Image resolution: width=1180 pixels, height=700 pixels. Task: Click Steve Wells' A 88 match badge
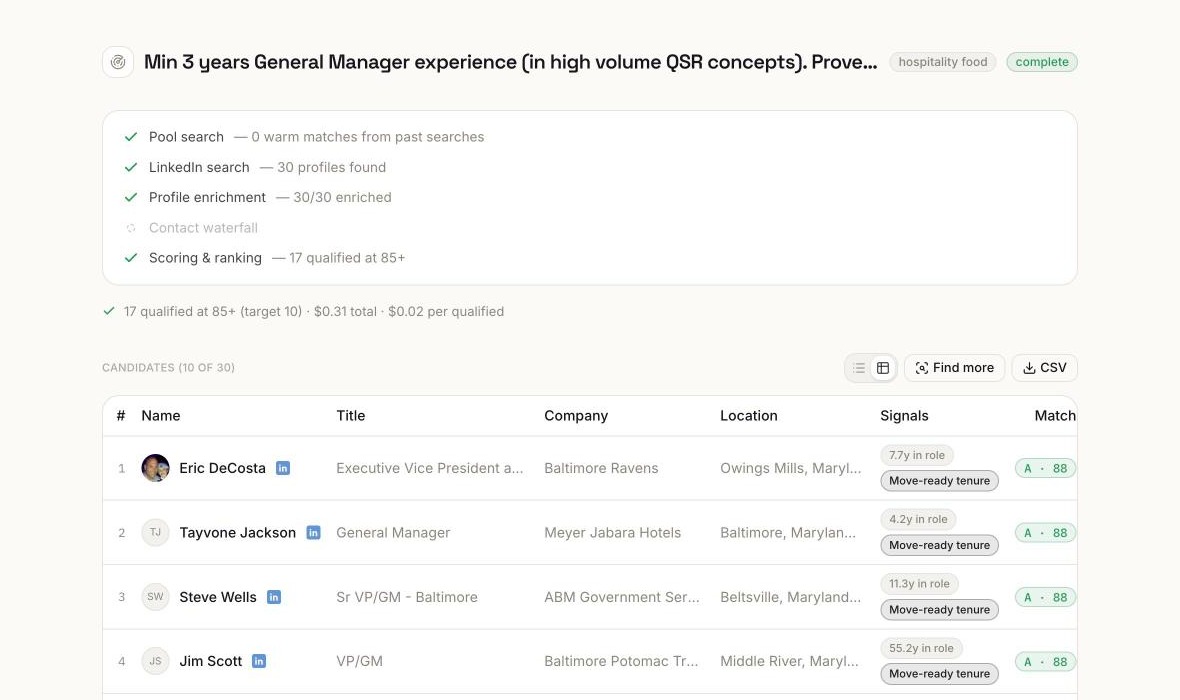click(1045, 598)
